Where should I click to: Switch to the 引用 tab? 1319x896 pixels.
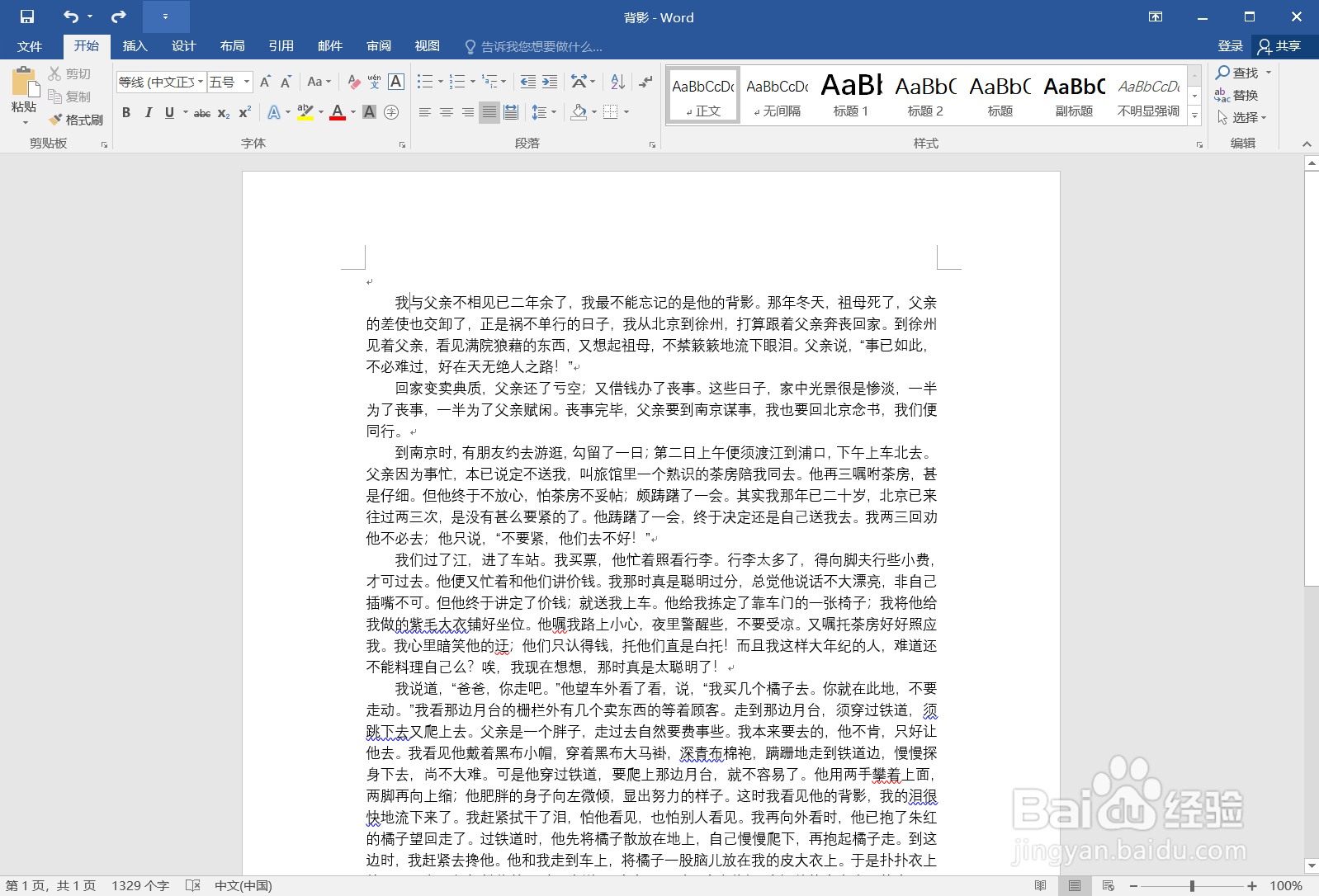pos(281,46)
